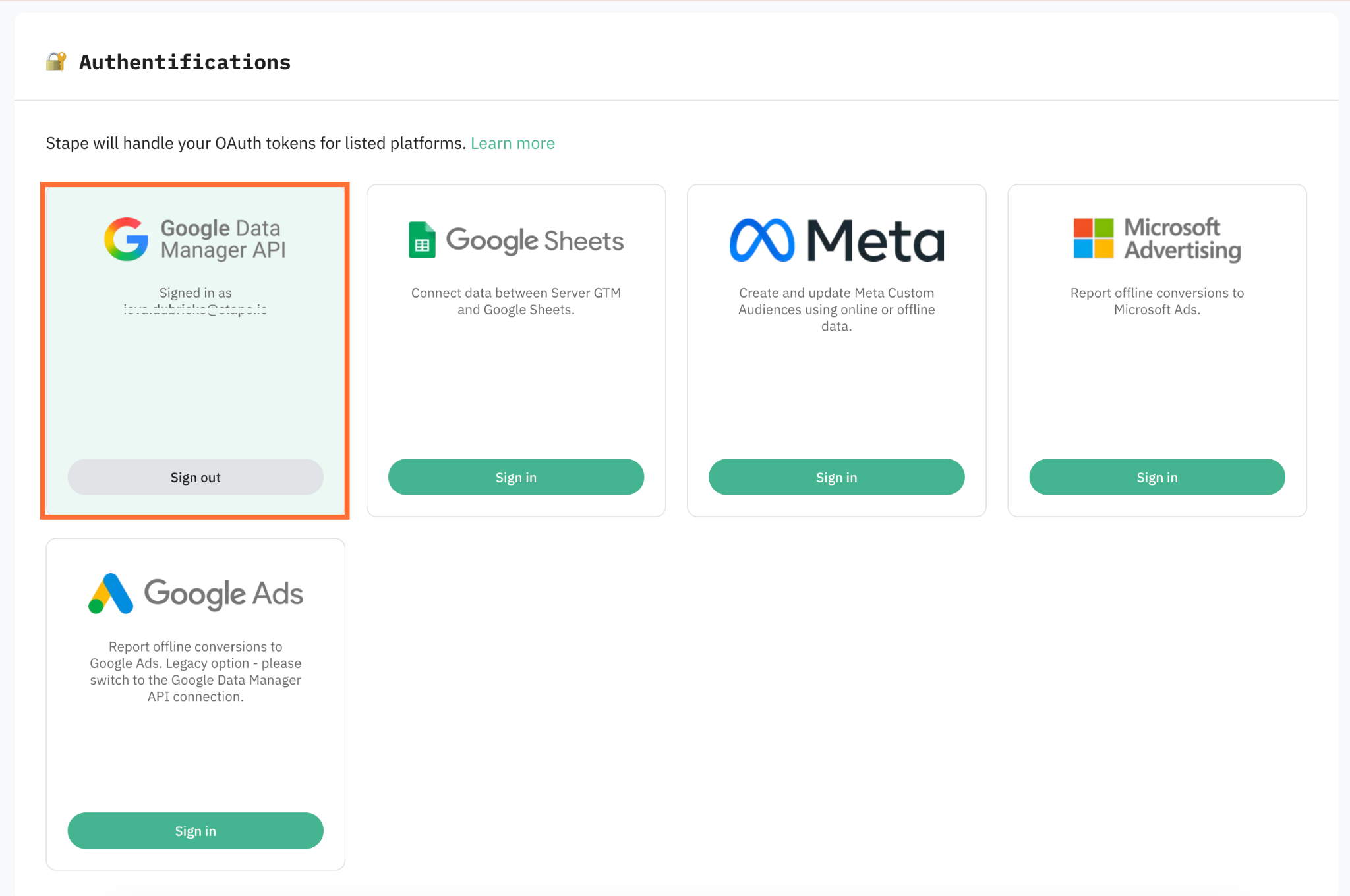
Task: Sign in to Meta
Action: [x=836, y=477]
